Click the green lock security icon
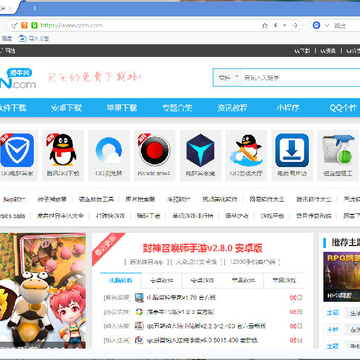 point(34,25)
